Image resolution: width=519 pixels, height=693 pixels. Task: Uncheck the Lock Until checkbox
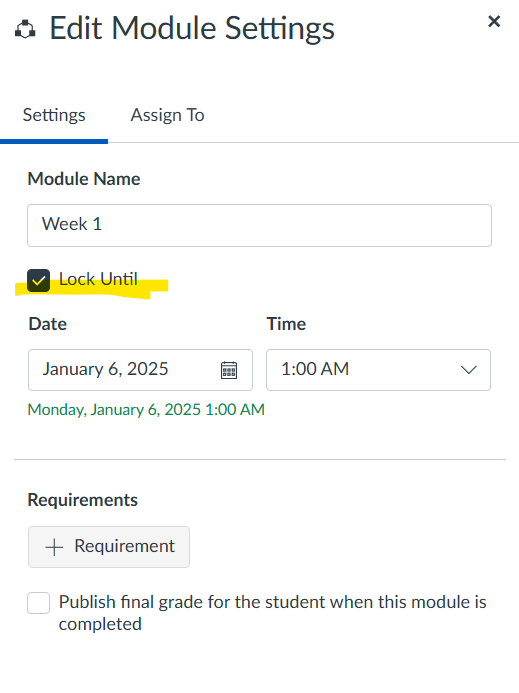(x=38, y=280)
